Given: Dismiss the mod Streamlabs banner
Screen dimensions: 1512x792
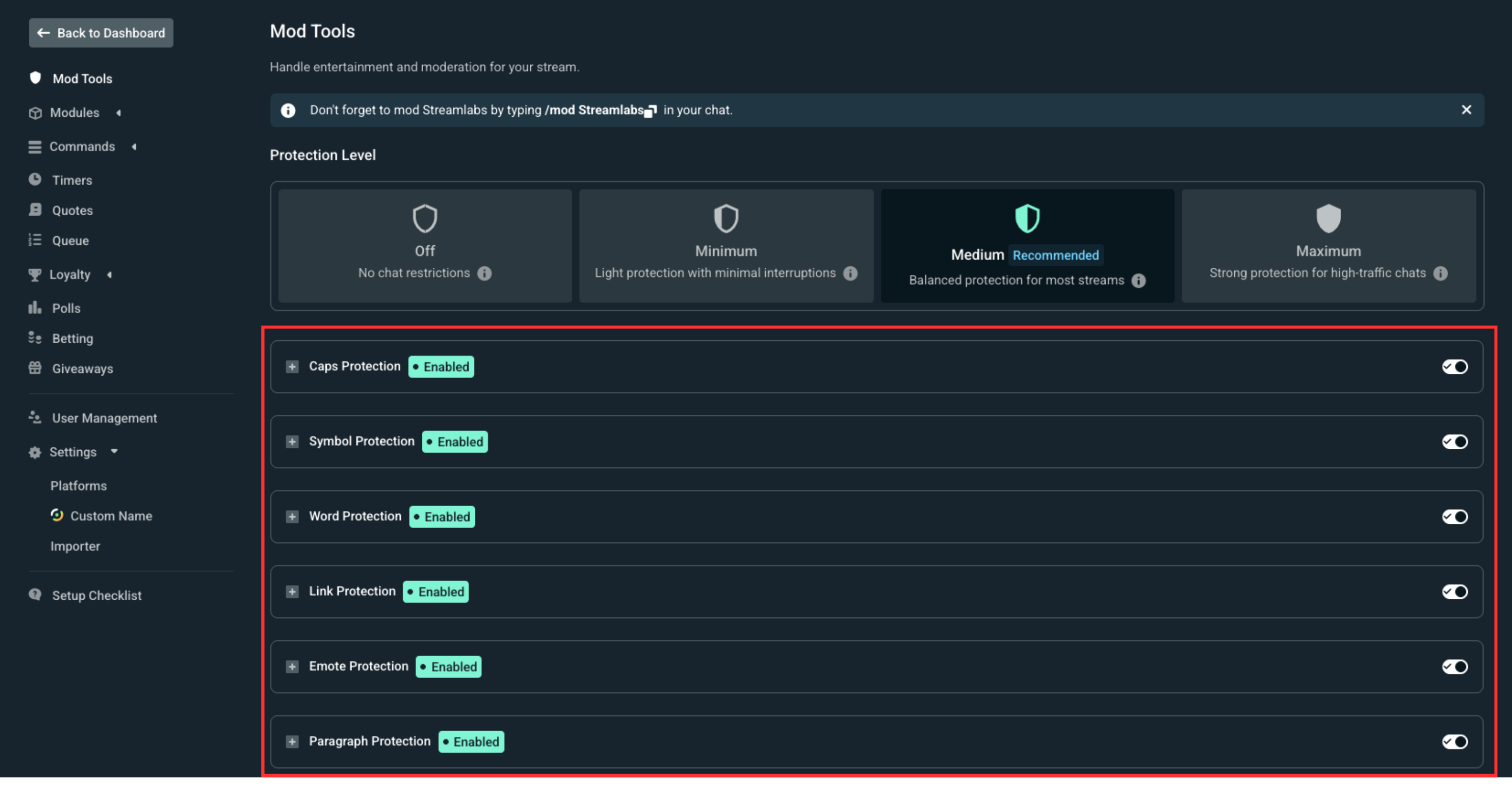Looking at the screenshot, I should [1466, 110].
